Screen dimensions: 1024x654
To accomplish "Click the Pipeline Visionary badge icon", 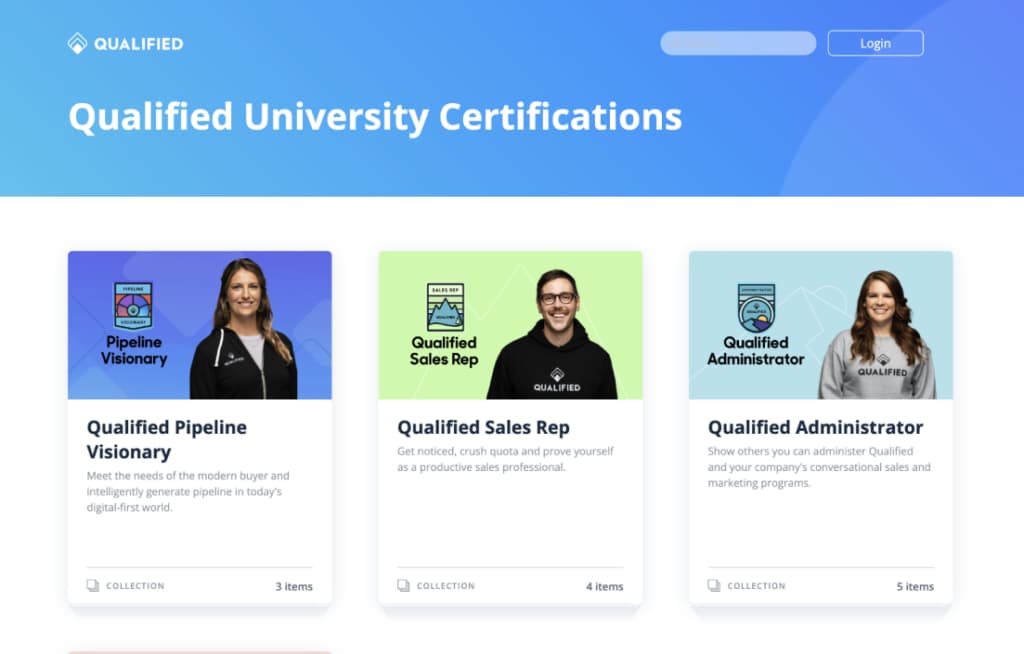I will click(x=133, y=305).
